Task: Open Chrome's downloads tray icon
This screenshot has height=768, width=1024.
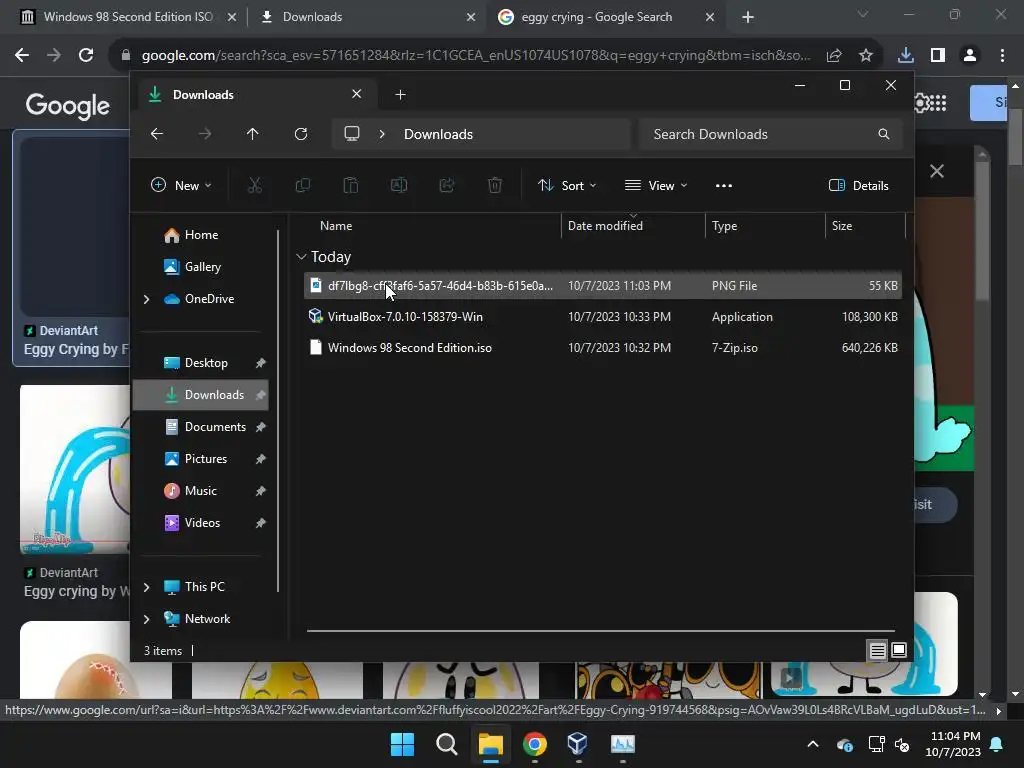Action: tap(906, 56)
